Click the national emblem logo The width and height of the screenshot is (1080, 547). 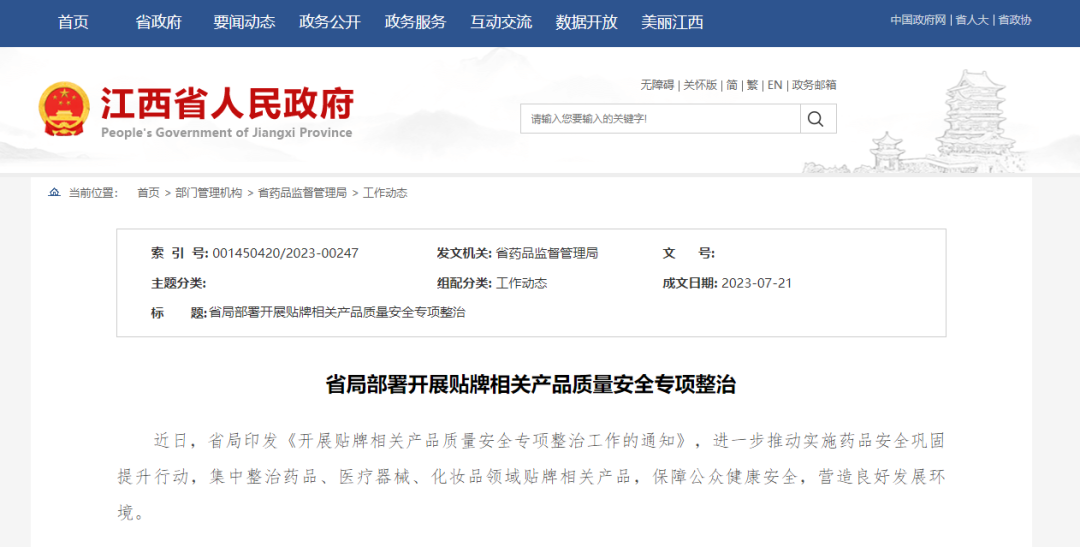coord(63,110)
